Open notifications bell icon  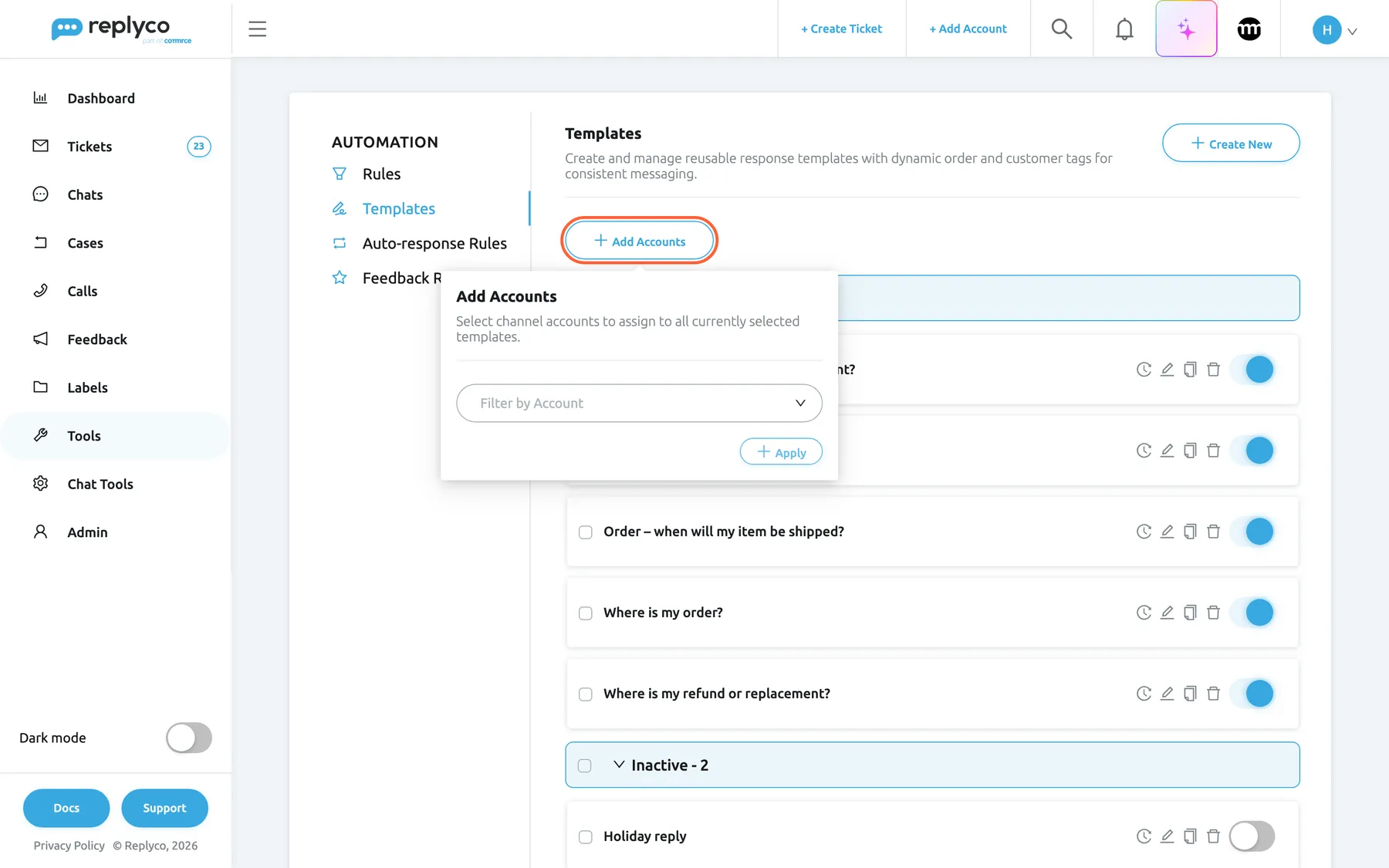tap(1124, 29)
